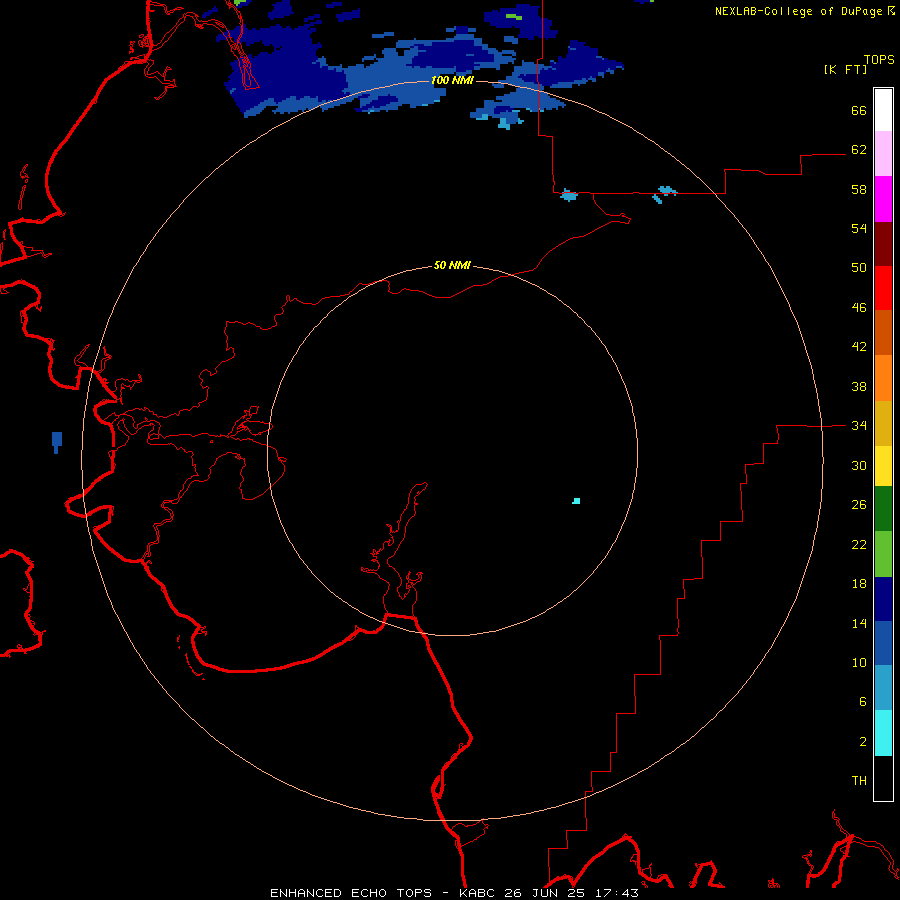Screen dimensions: 900x900
Task: Click the legend value 22
Action: [859, 544]
